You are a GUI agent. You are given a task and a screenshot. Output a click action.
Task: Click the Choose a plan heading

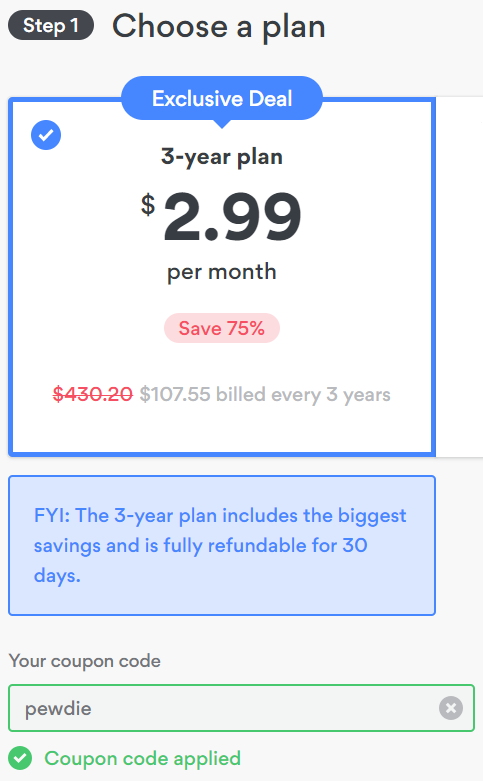(219, 27)
